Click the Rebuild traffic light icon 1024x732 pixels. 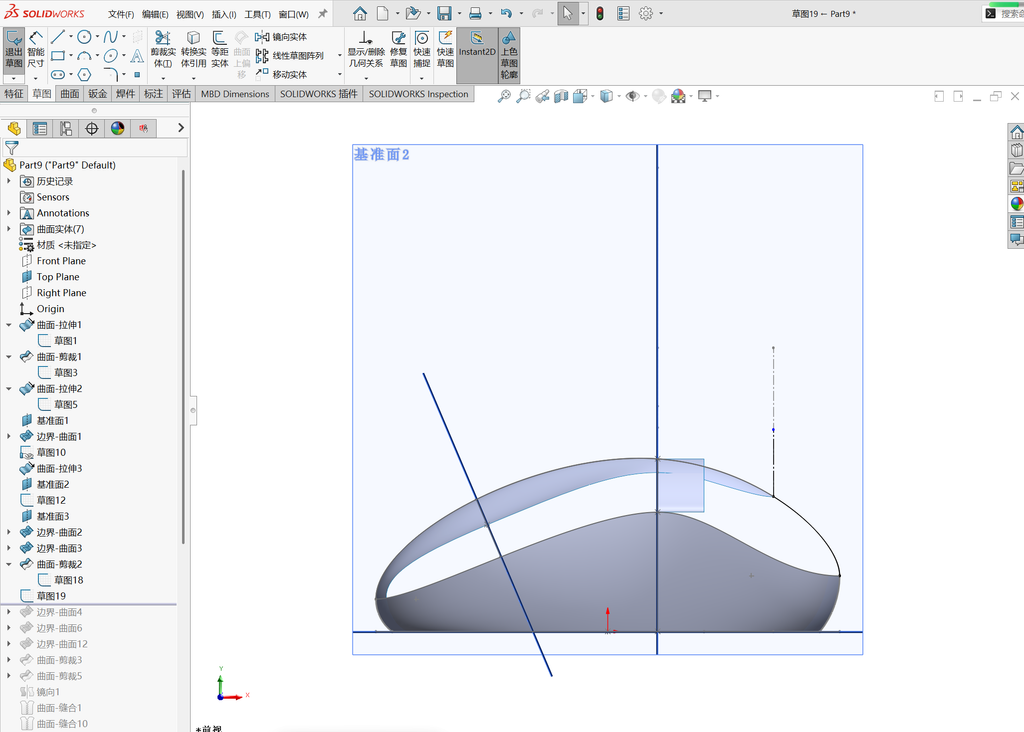(600, 13)
